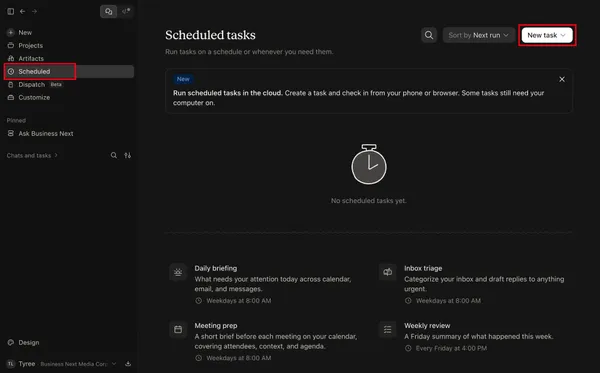The image size is (600, 373).
Task: Click the "No scheduled tasks yet." text
Action: pyautogui.click(x=368, y=200)
